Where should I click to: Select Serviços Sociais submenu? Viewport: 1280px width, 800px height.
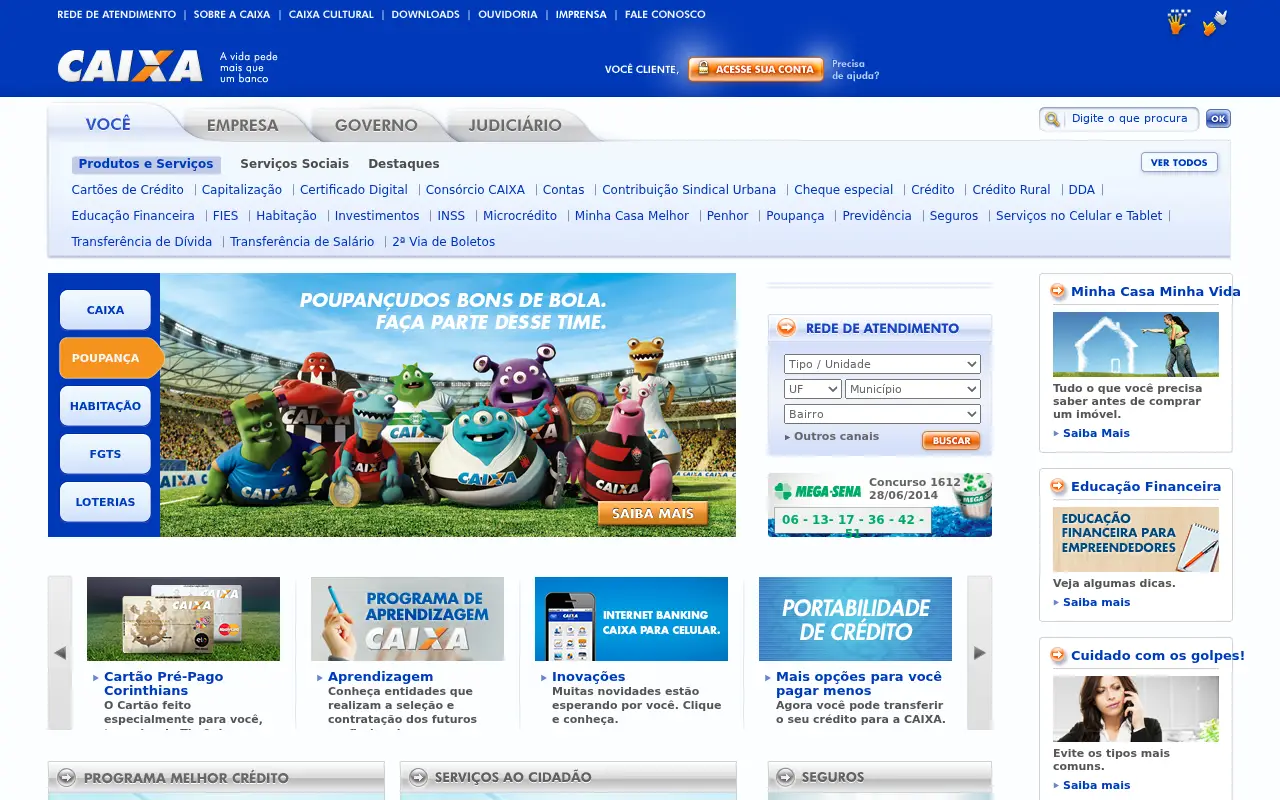pyautogui.click(x=295, y=164)
